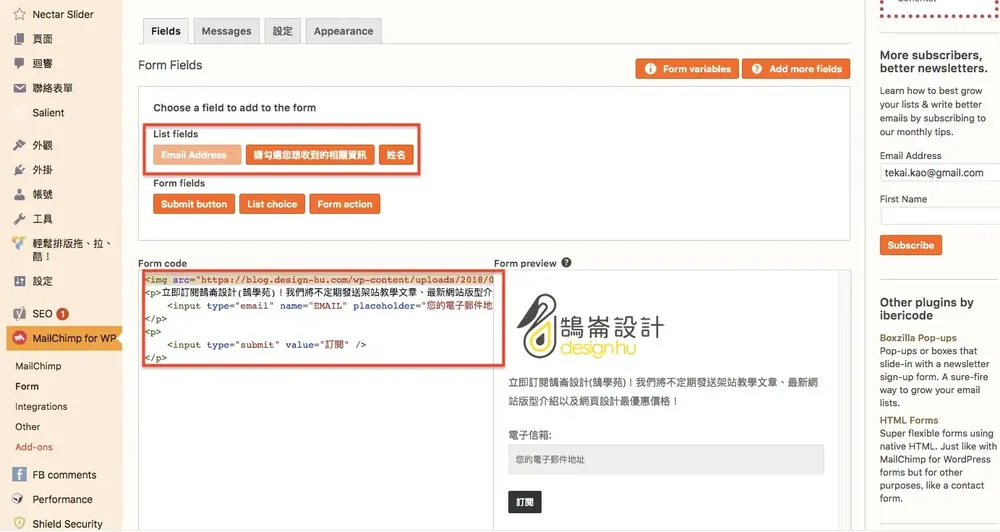
Task: Open the Performance menu item
Action: pyautogui.click(x=62, y=499)
